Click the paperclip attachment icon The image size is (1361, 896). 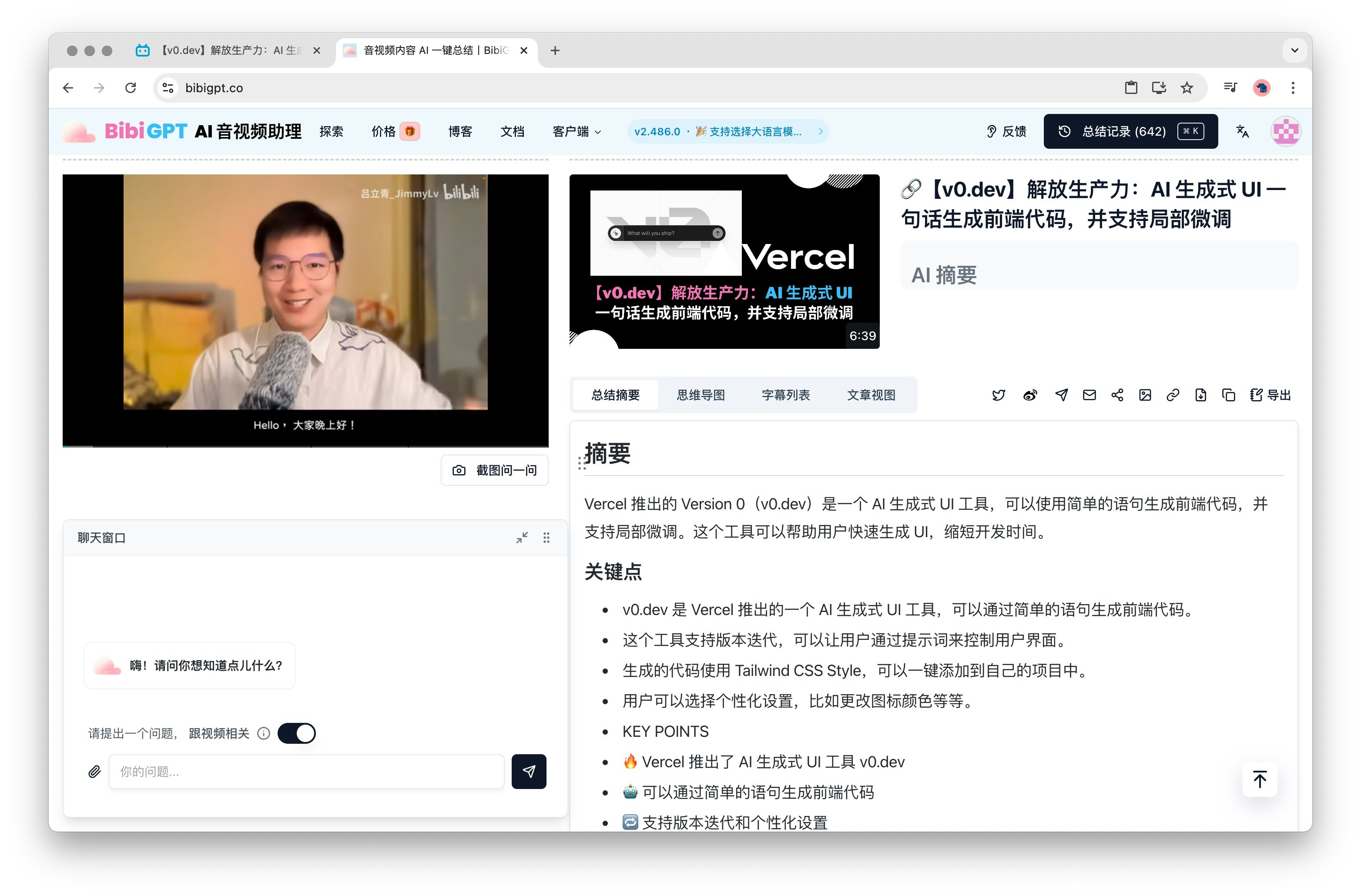tap(95, 772)
